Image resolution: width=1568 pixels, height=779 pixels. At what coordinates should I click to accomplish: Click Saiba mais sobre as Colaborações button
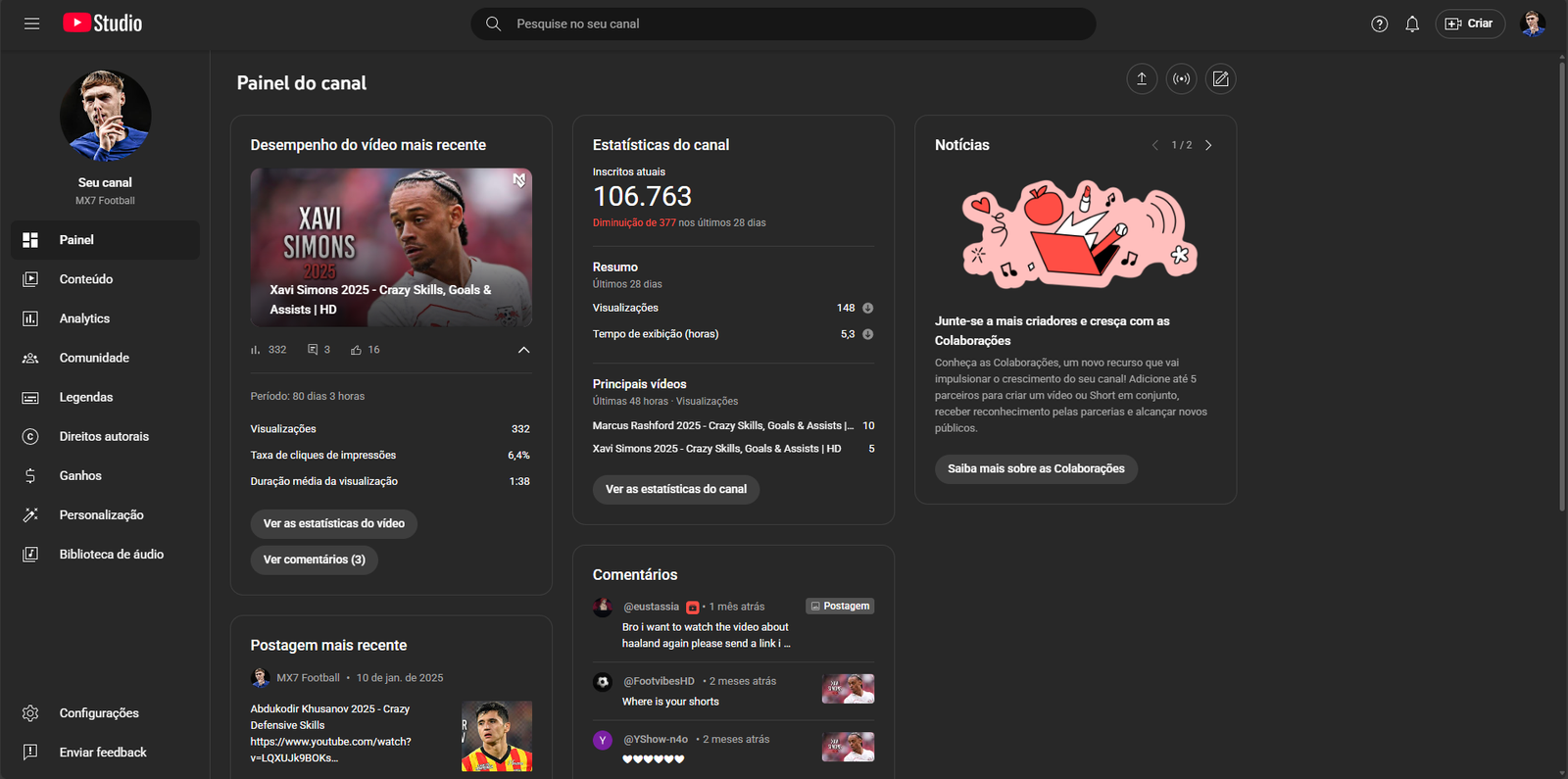coord(1036,468)
